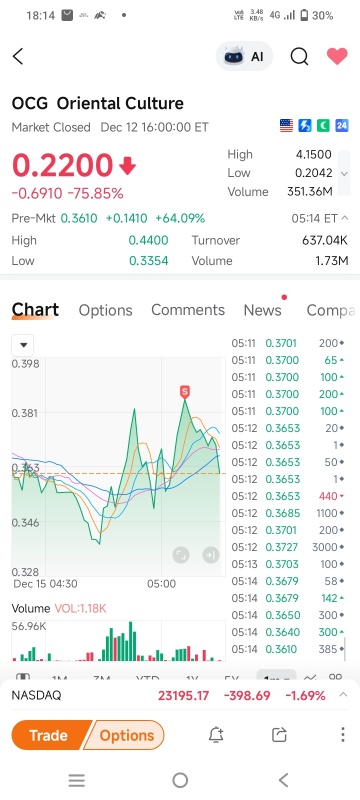Click the fullscreen chart icon
The width and height of the screenshot is (360, 800).
(181, 555)
